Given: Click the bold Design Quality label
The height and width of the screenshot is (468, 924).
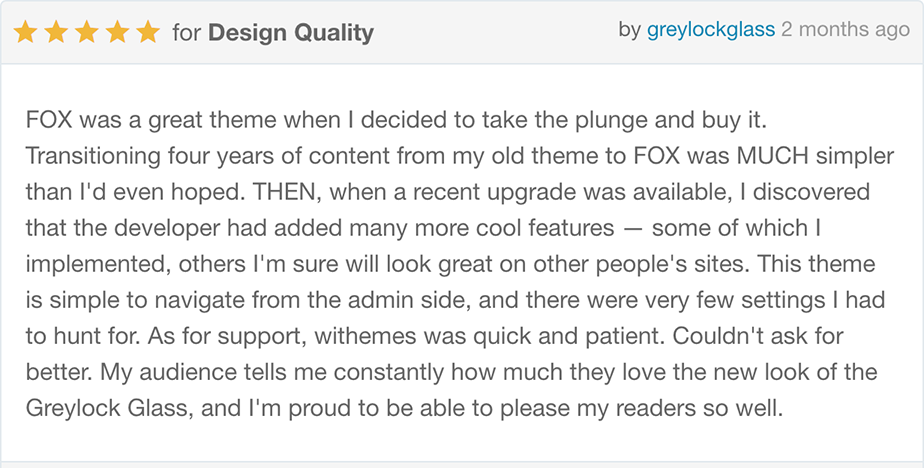Looking at the screenshot, I should [x=291, y=33].
